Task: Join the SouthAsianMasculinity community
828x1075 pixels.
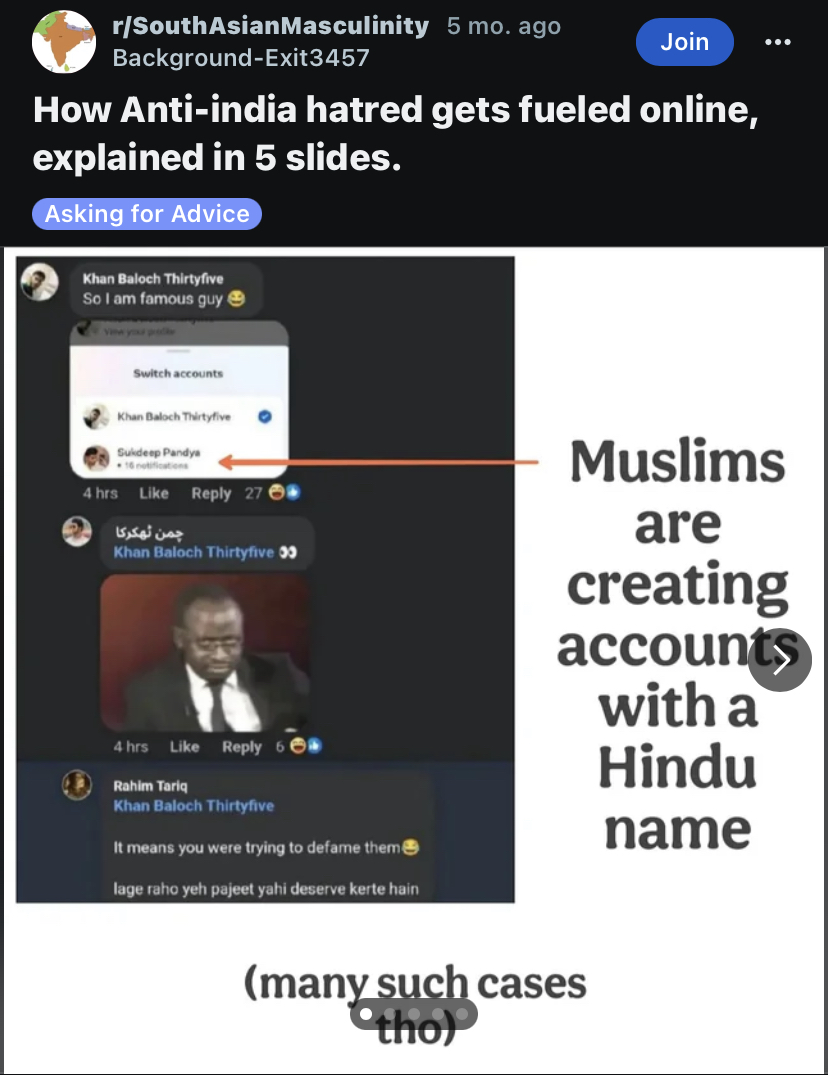Action: tap(685, 42)
